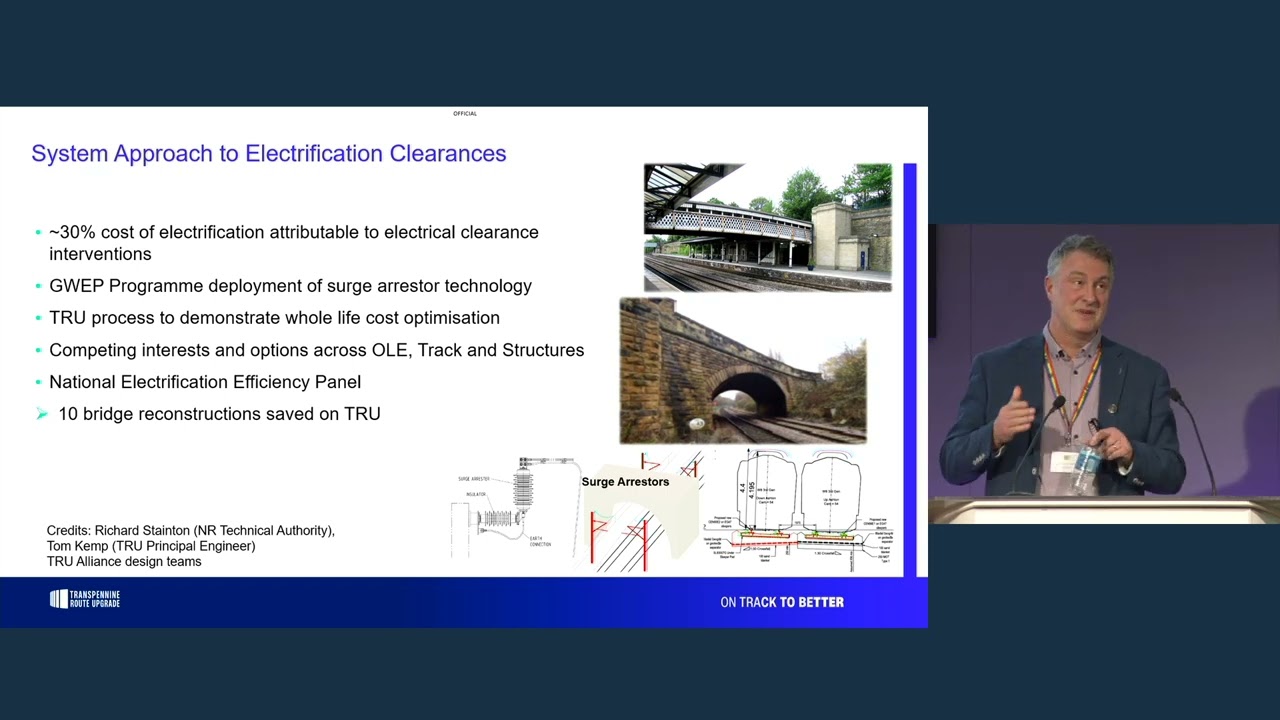Click the arrow bullet before '10 bridge reconstructions'
This screenshot has height=720, width=1280.
click(41, 414)
